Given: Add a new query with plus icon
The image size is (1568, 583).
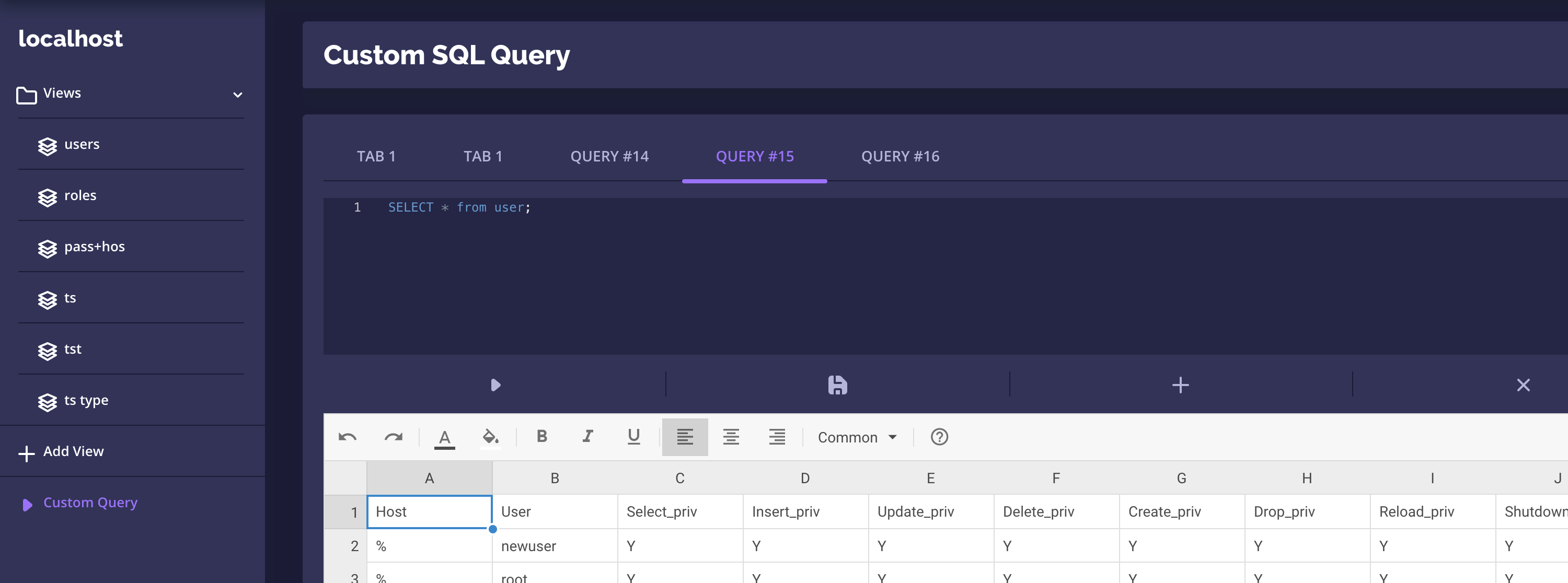Looking at the screenshot, I should [x=1180, y=384].
